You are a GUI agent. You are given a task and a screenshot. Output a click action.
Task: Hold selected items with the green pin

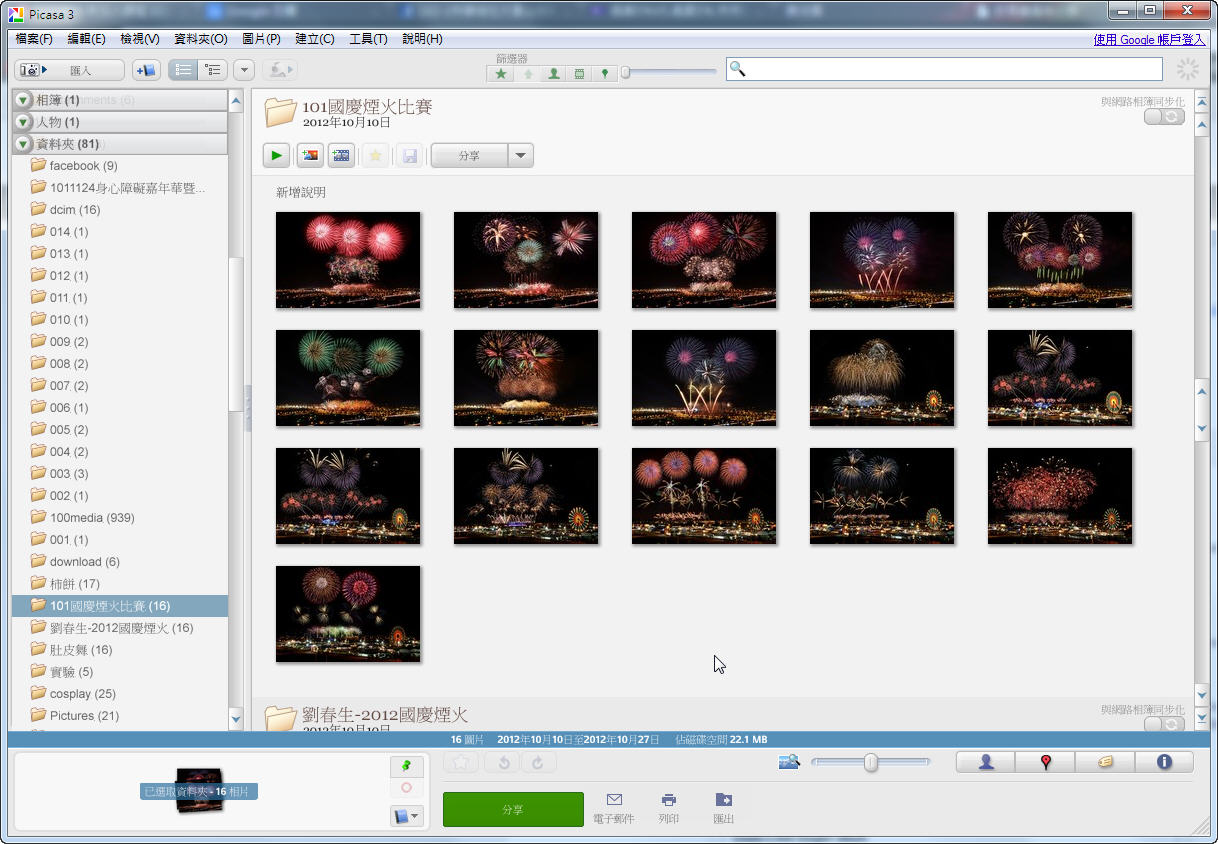pos(406,766)
